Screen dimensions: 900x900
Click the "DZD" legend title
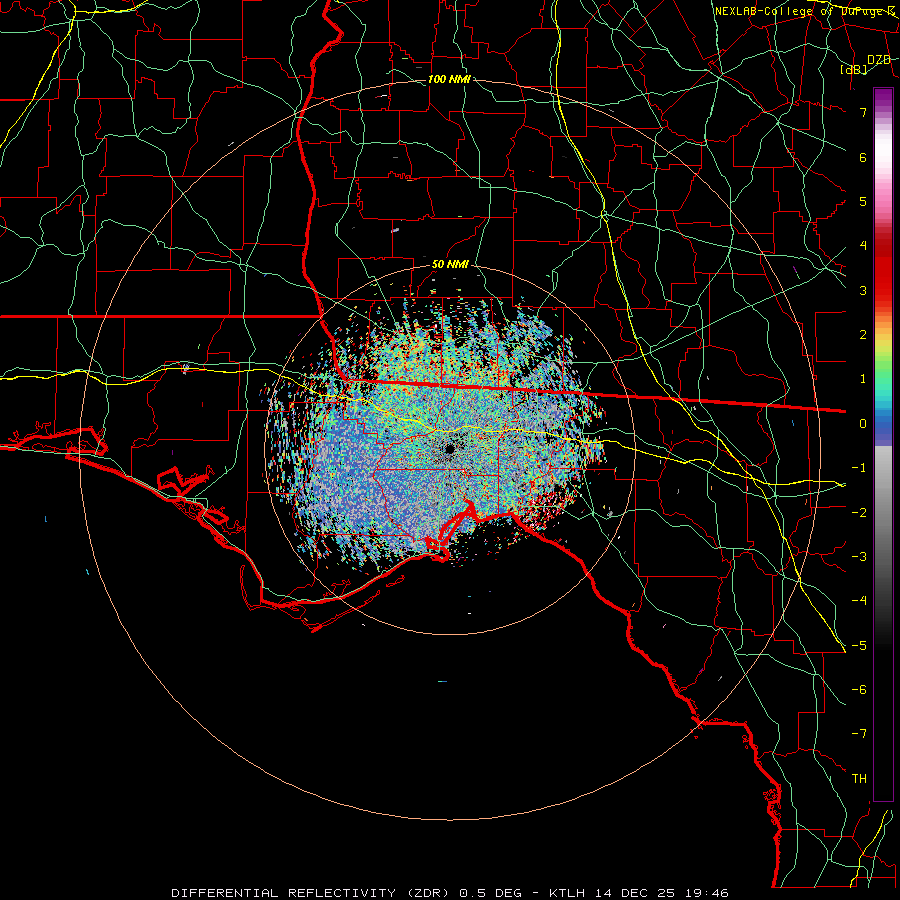point(878,60)
